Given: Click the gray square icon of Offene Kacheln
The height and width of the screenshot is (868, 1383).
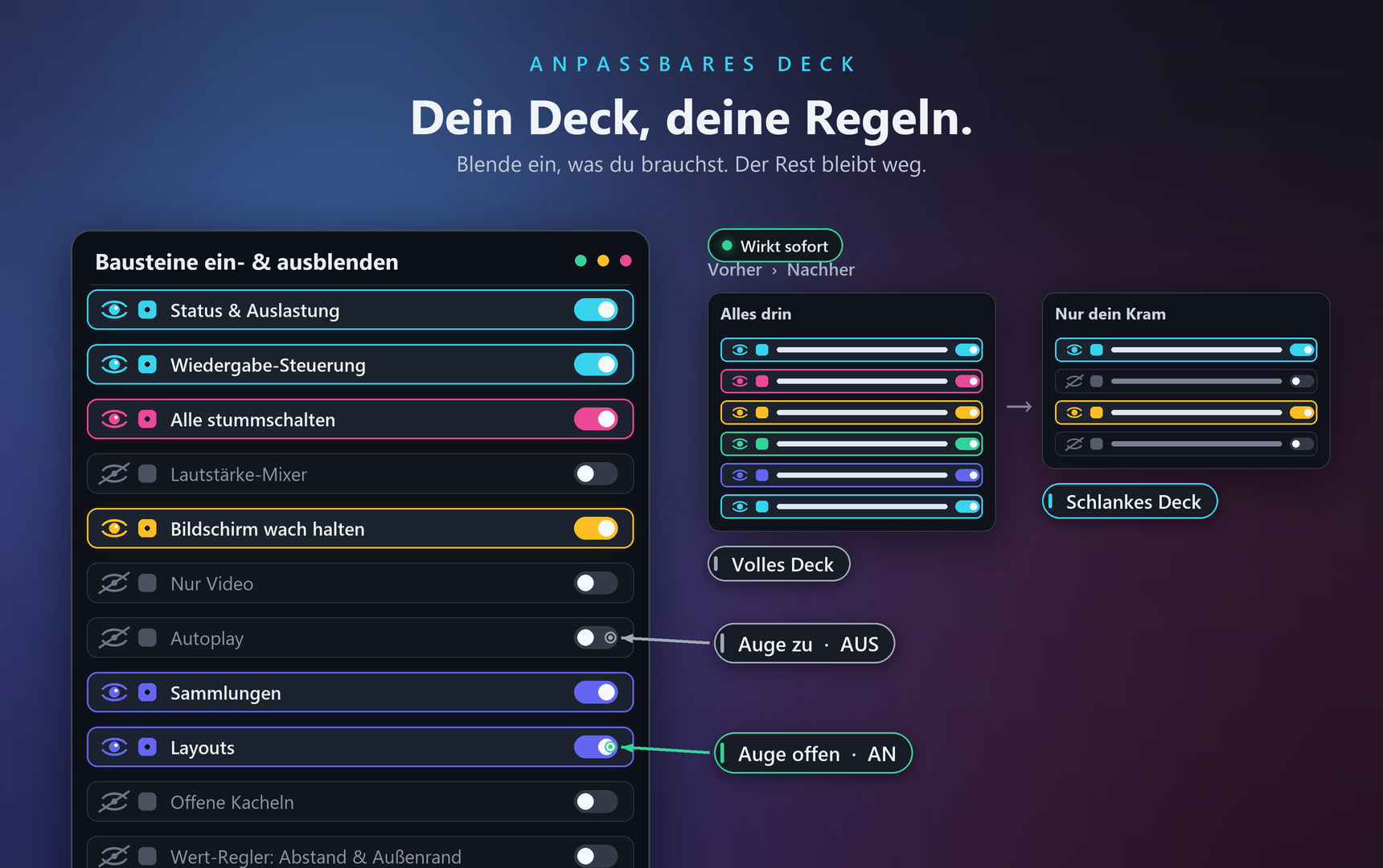Looking at the screenshot, I should (x=147, y=802).
